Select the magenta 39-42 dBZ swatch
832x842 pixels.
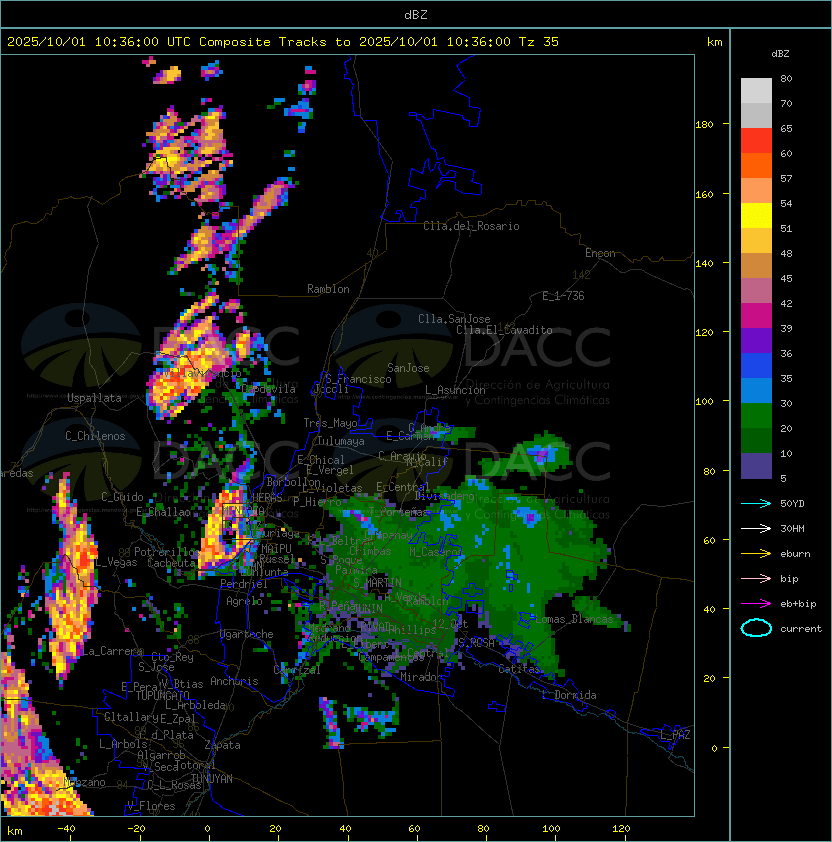tap(756, 315)
